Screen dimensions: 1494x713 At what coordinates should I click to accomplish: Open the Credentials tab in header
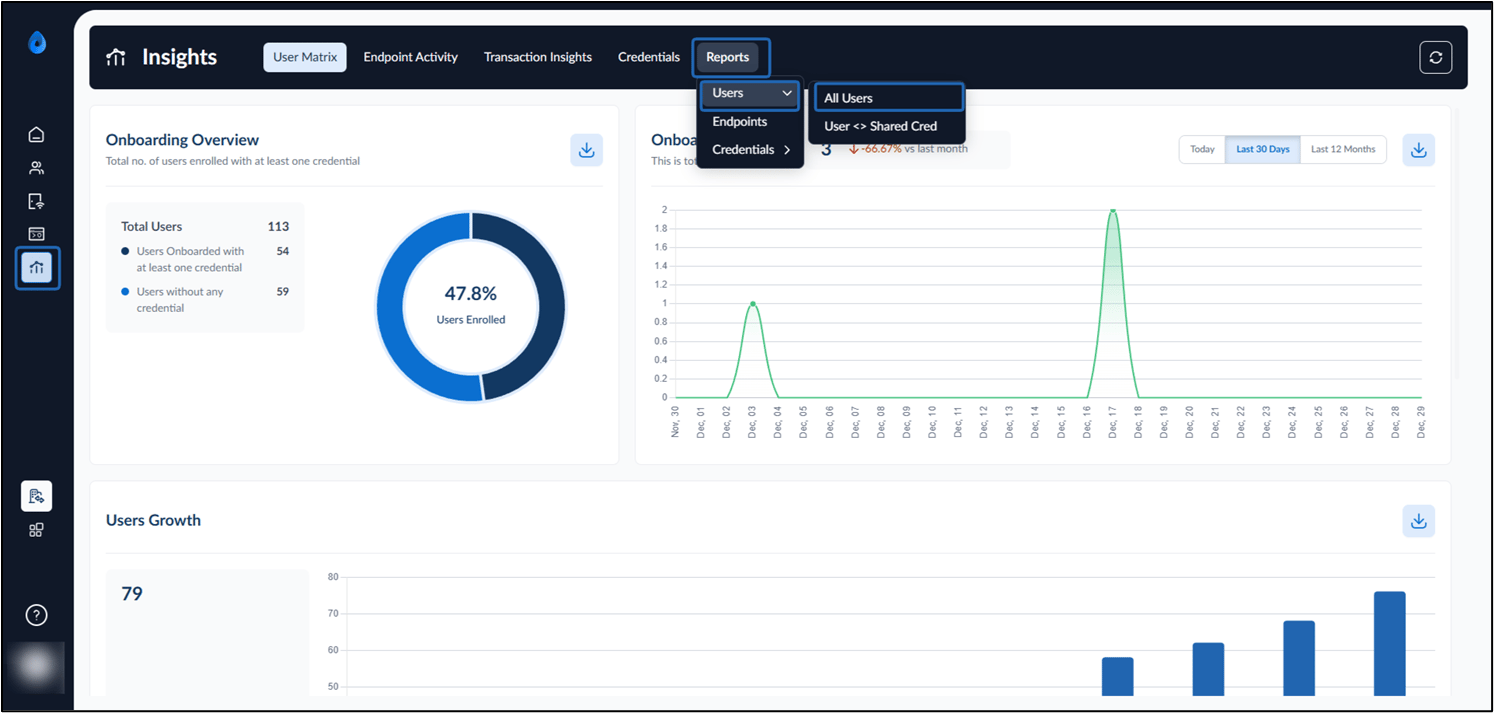pos(649,57)
